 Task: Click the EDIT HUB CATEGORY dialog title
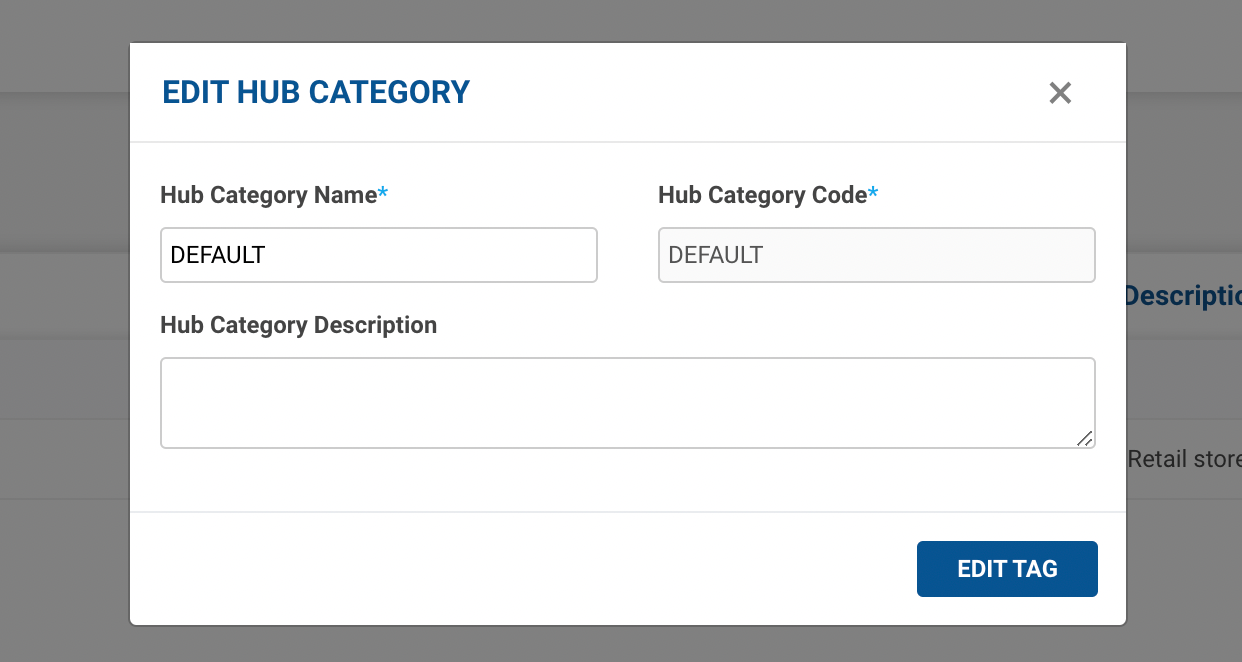[316, 92]
